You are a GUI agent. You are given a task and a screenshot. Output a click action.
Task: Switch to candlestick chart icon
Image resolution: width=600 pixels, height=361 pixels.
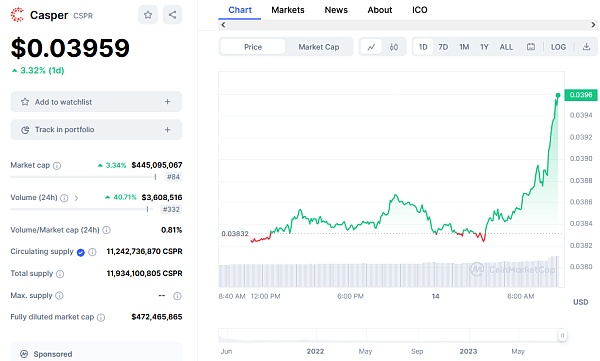394,47
